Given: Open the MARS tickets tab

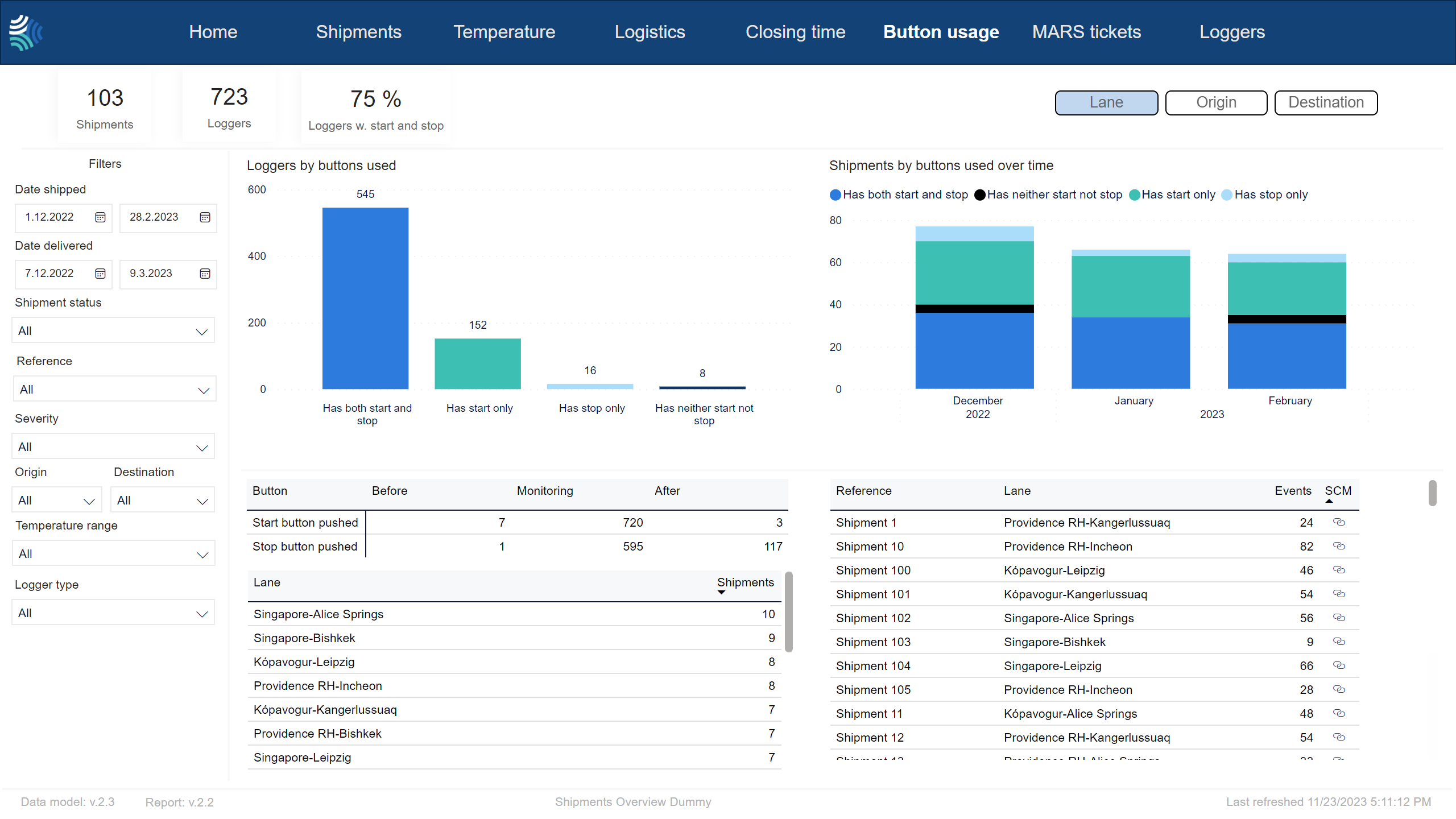Looking at the screenshot, I should pos(1087,32).
